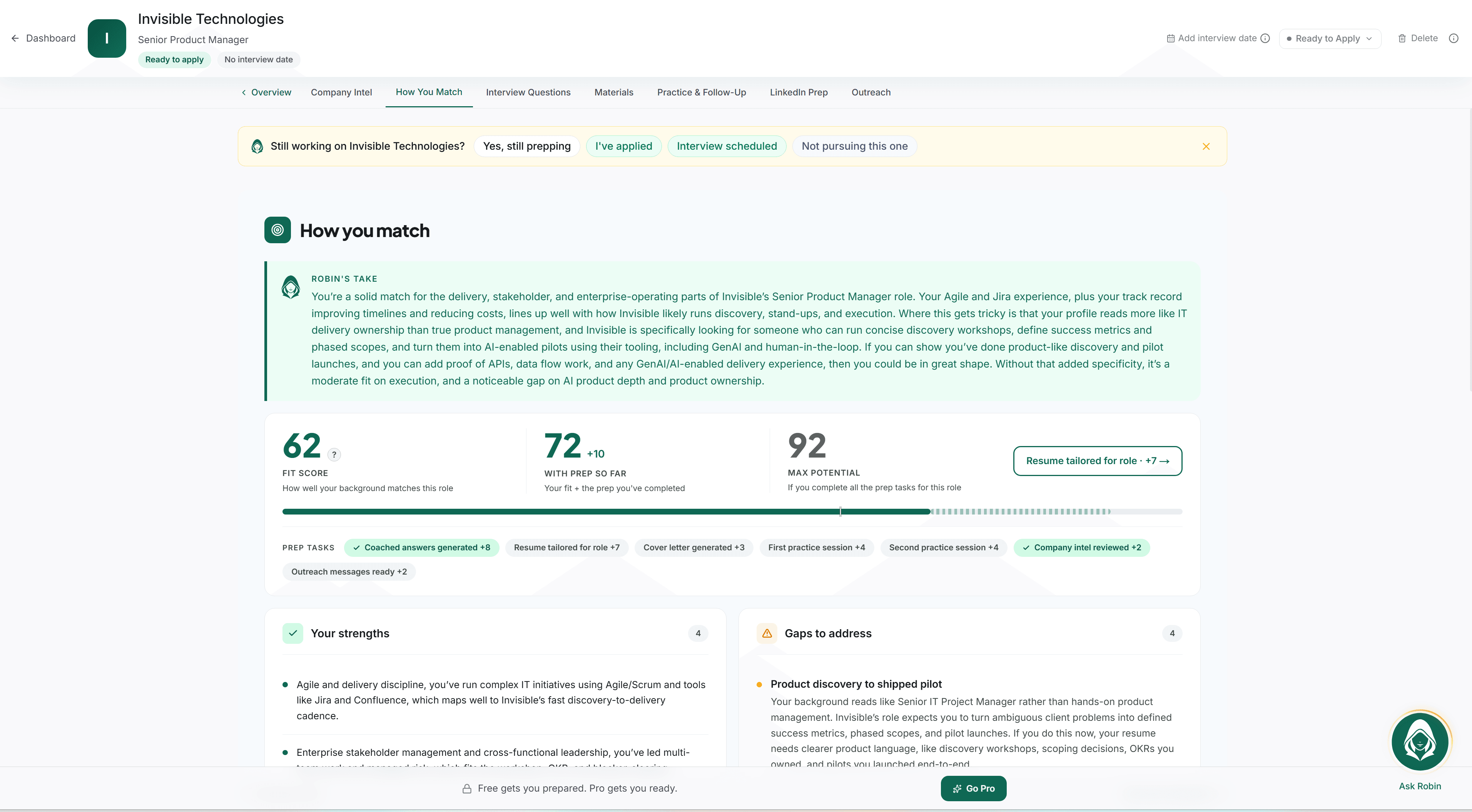This screenshot has height=812, width=1472.
Task: Open the Practice & Follow-Up tab
Action: (701, 92)
